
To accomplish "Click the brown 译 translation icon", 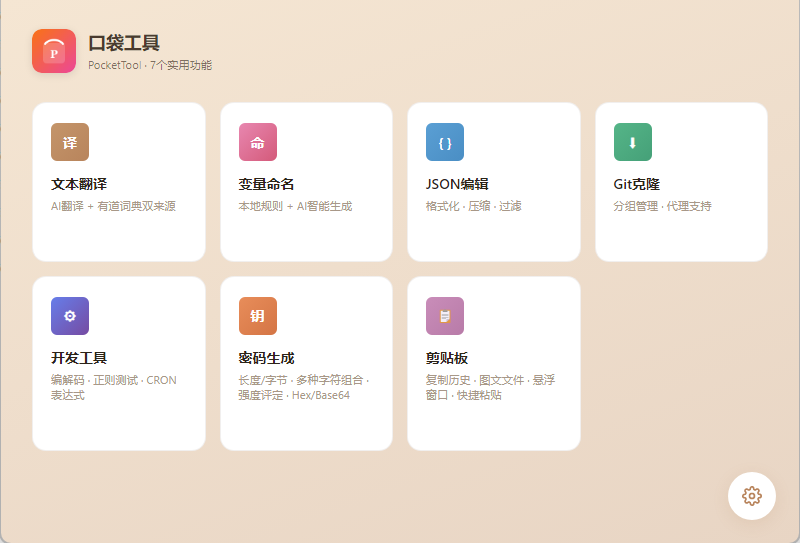I will pyautogui.click(x=70, y=142).
